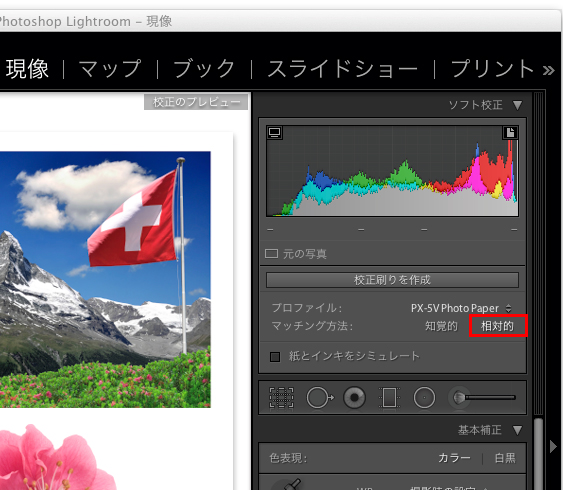Viewport: 563px width, 490px height.
Task: Click the module picker overflow arrows
Action: 548,70
